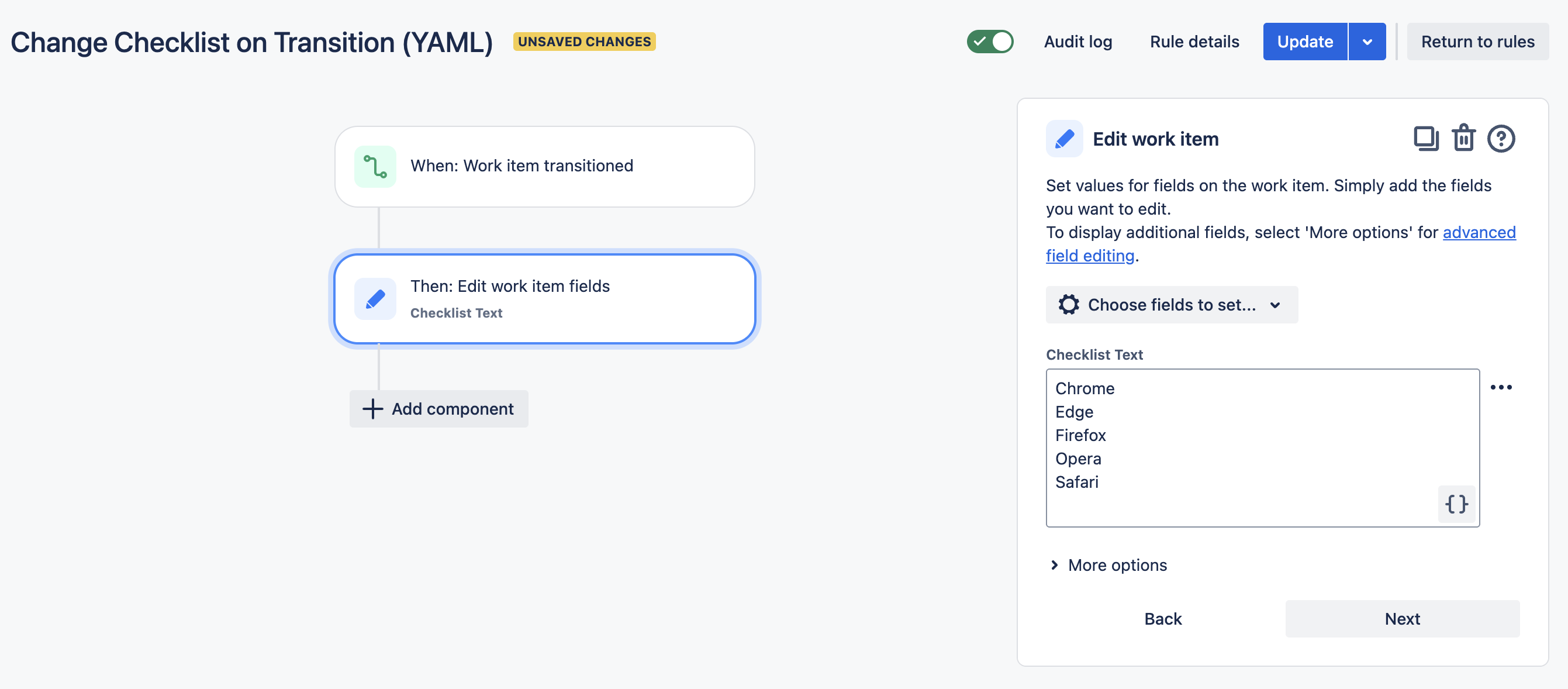Click the pencil icon in Then action
The width and height of the screenshot is (1568, 689).
tap(375, 299)
